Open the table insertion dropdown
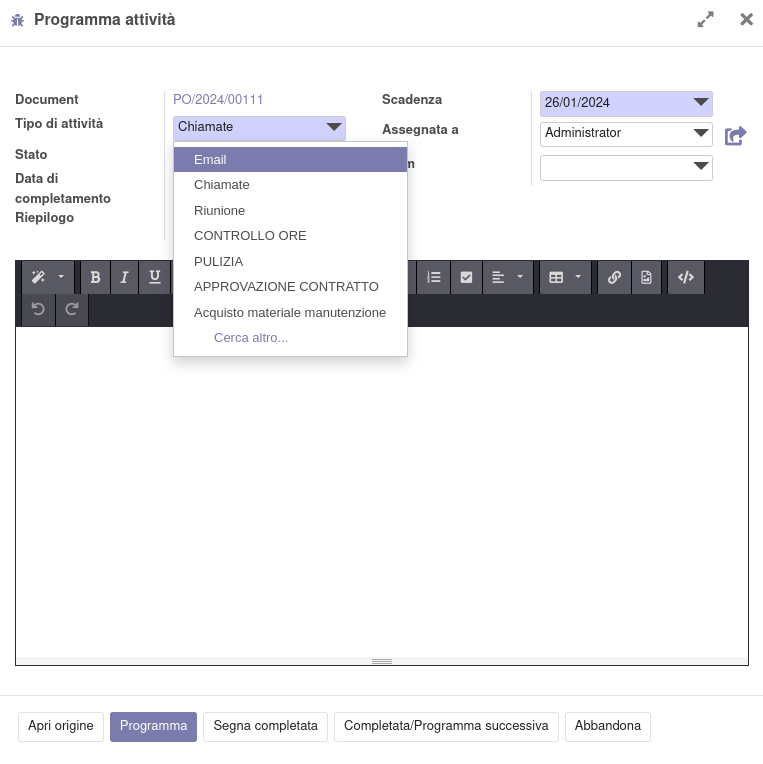Screen dimensions: 763x764 pyautogui.click(x=565, y=278)
